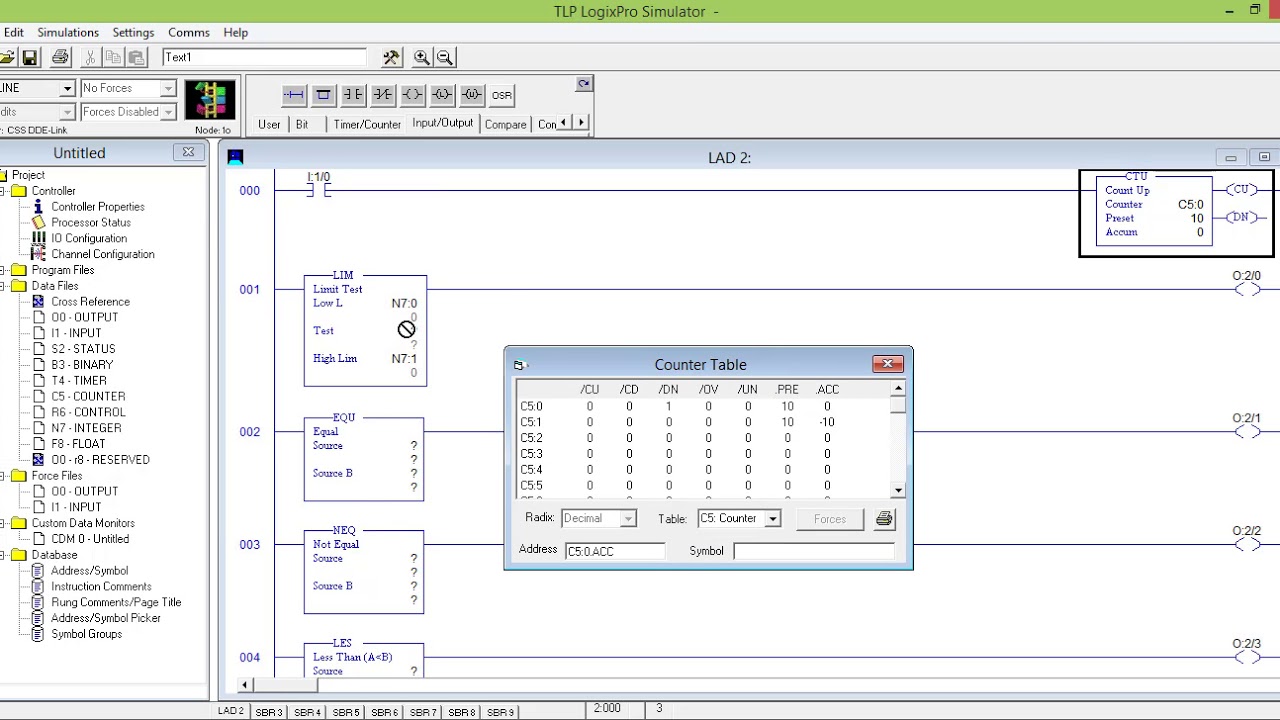Select the SBR 3 ladder tab
Screen dimensions: 1280x720
(x=268, y=712)
